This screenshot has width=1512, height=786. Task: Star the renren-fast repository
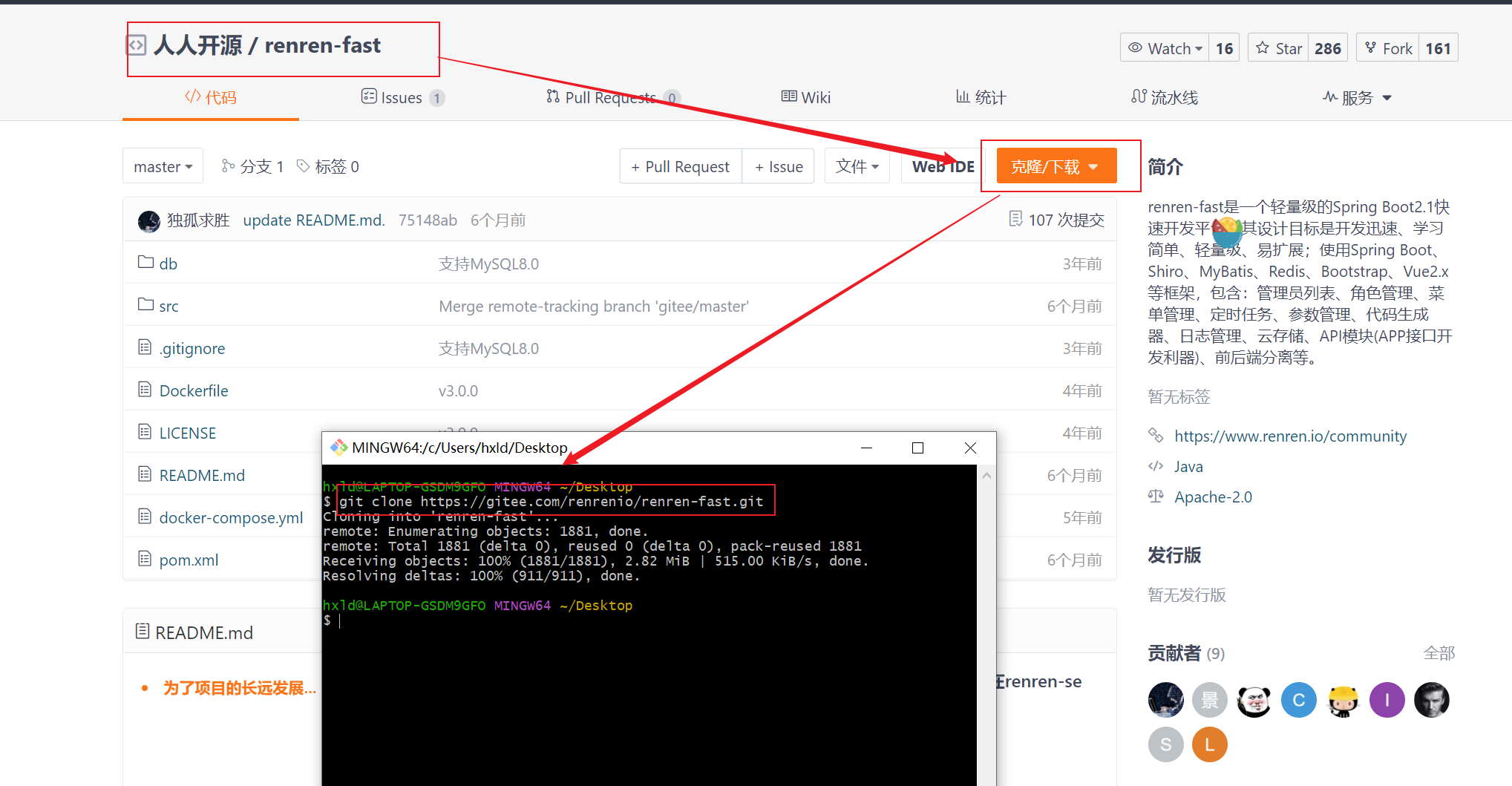coord(1278,48)
